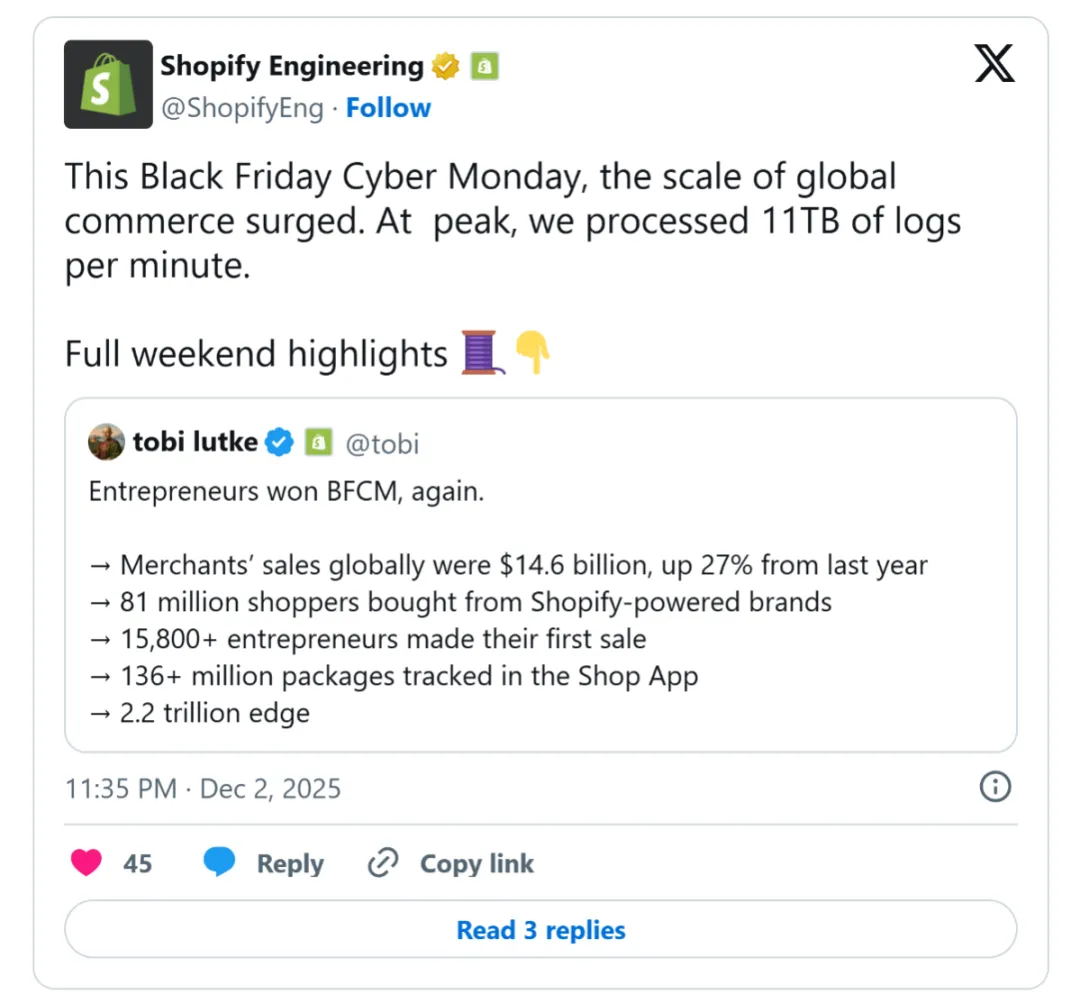Click the reply speech bubble icon
Screen dimensions: 1080x1003
[x=219, y=863]
